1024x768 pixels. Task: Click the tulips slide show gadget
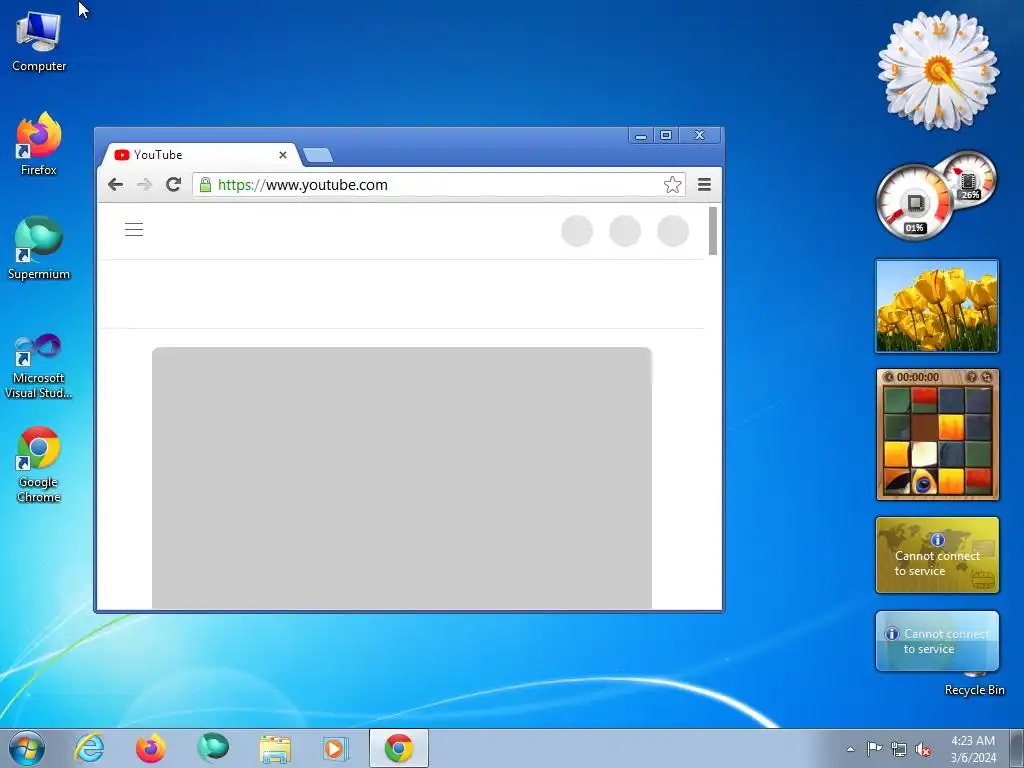point(937,306)
